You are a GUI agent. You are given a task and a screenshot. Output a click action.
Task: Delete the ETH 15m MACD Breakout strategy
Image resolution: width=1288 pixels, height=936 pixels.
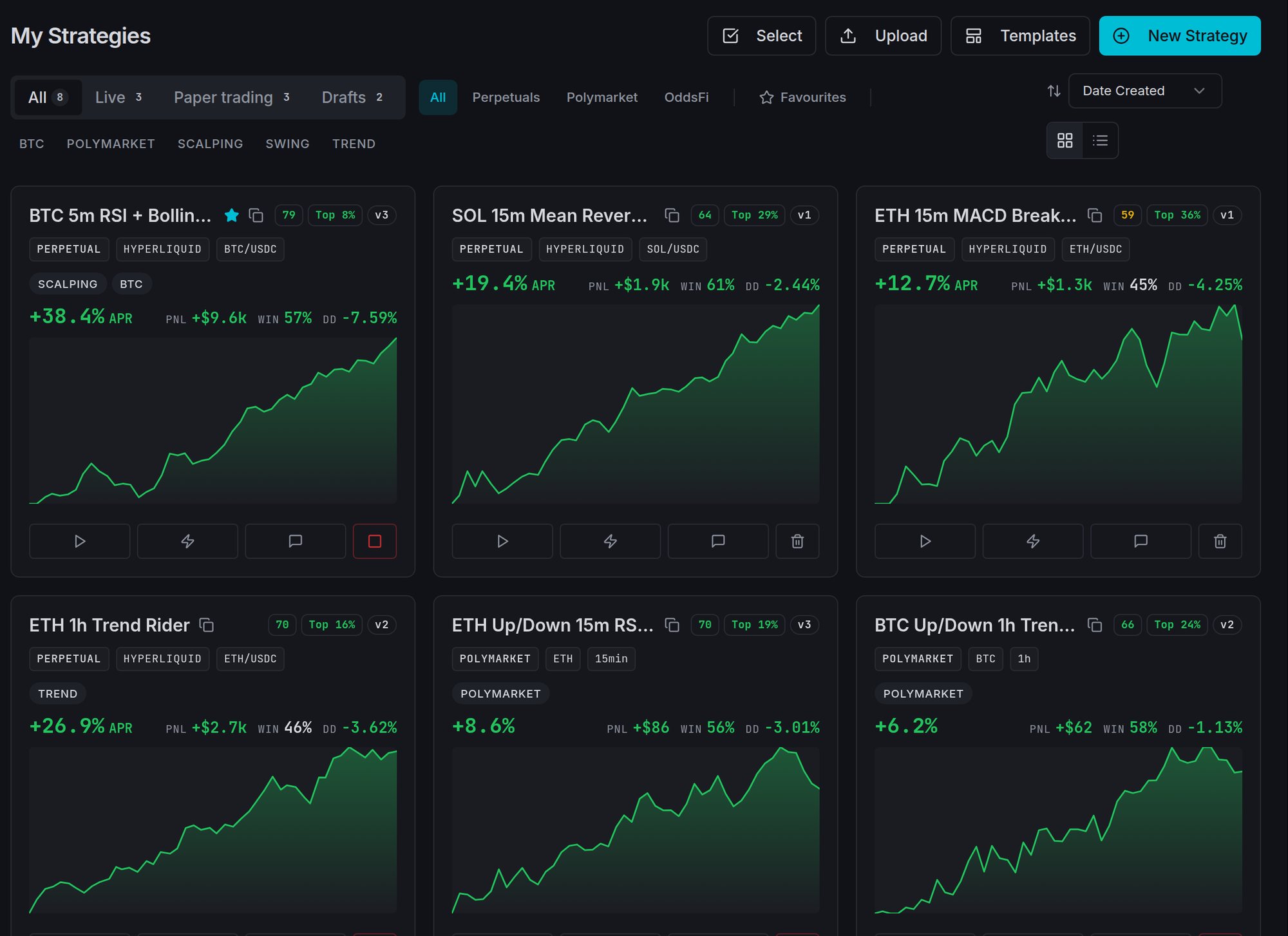(1220, 541)
